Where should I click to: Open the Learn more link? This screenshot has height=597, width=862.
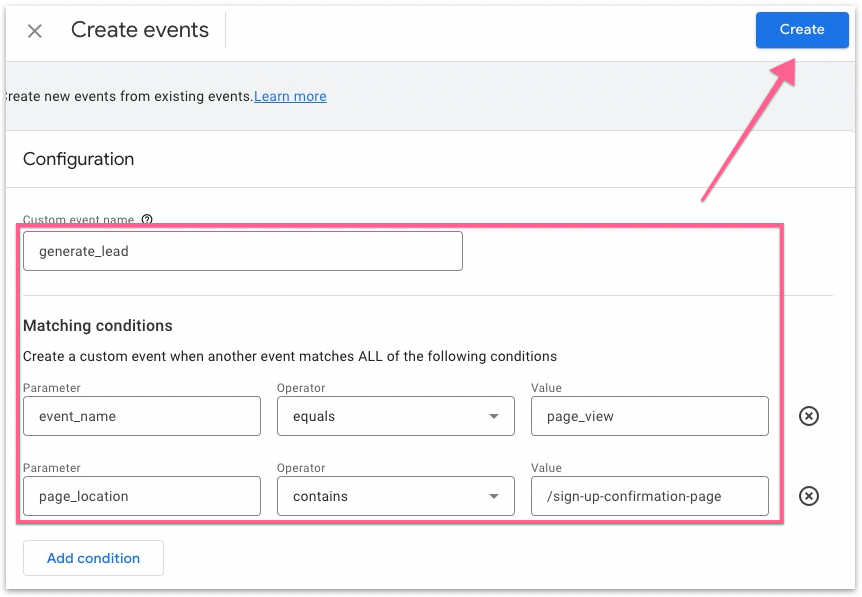tap(290, 97)
